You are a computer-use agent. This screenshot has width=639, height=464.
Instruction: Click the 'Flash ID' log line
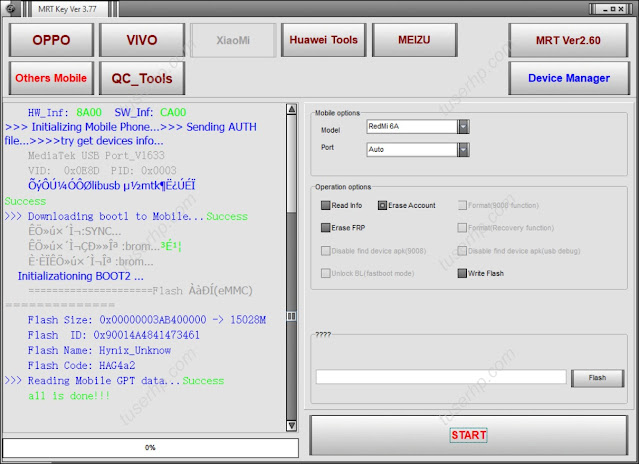coord(114,335)
